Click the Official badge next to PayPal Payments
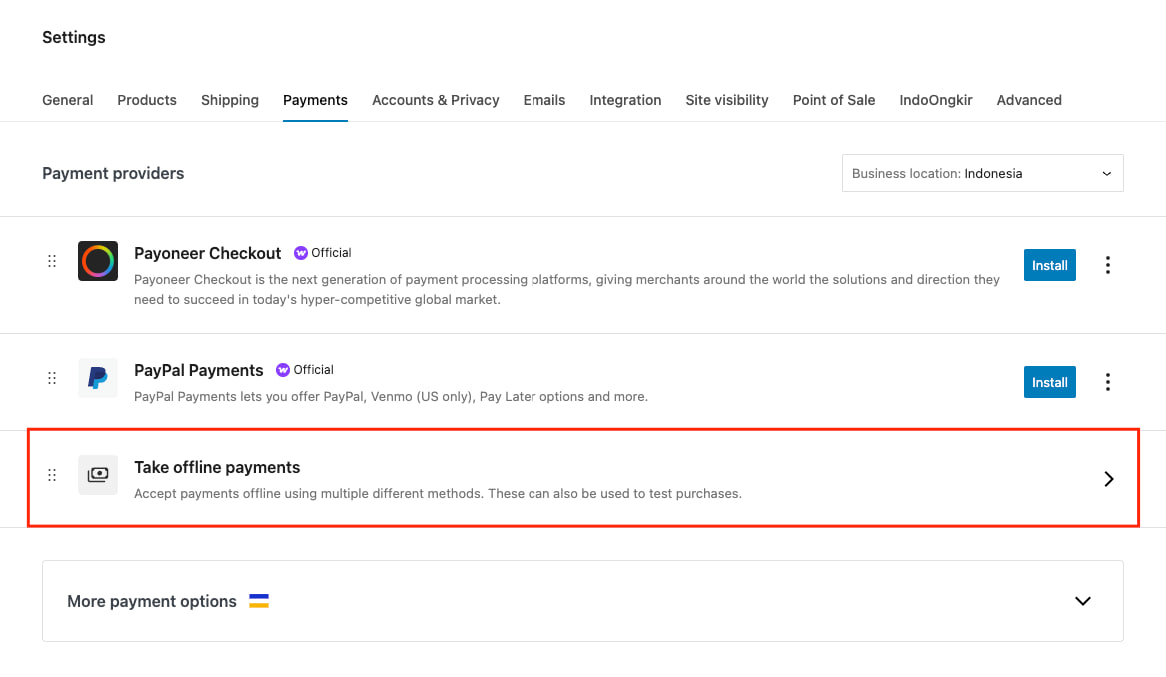This screenshot has width=1166, height=677. tap(304, 370)
